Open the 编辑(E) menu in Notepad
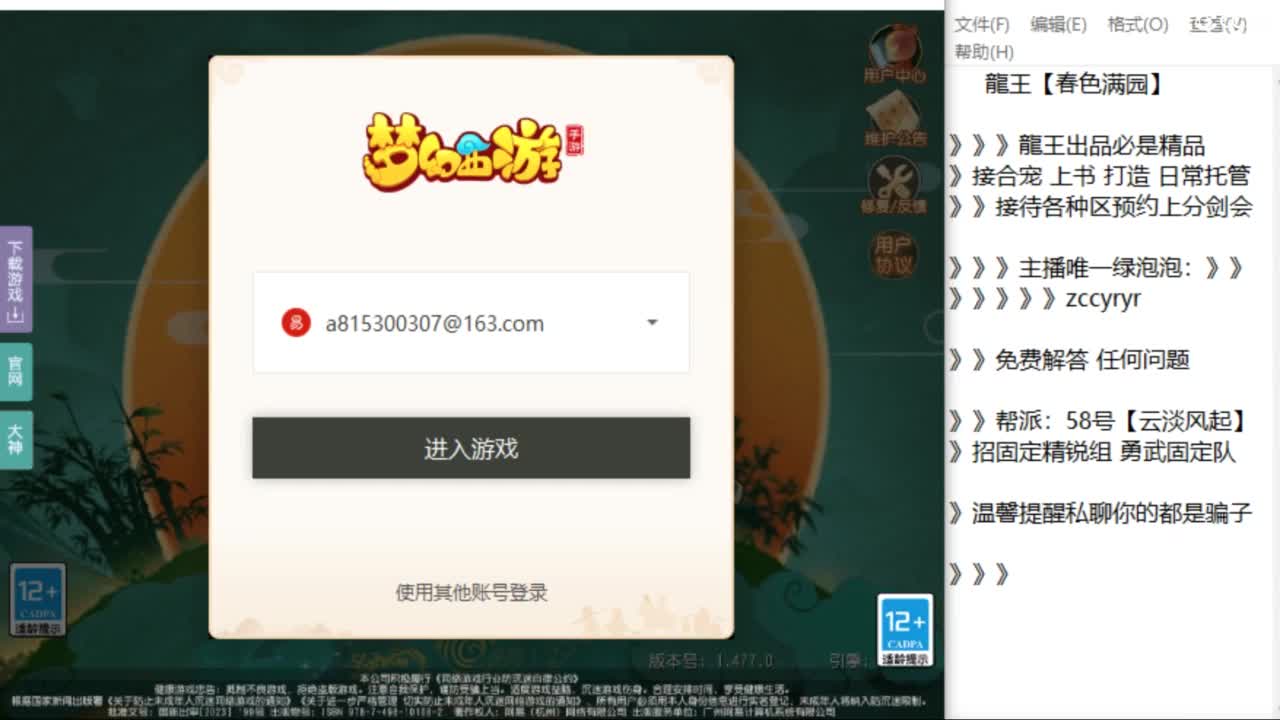1280x720 pixels. pos(1058,25)
